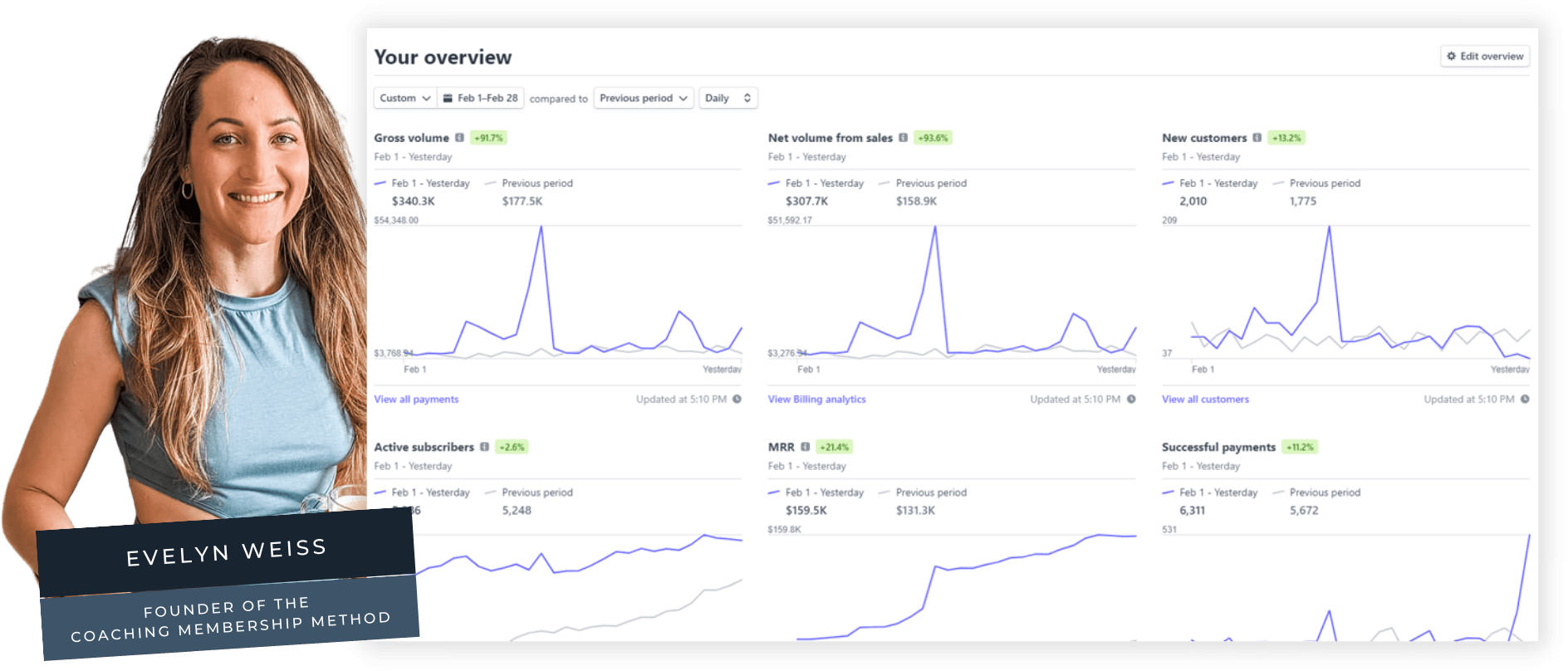Click info icon next to New customers

pyautogui.click(x=1257, y=138)
